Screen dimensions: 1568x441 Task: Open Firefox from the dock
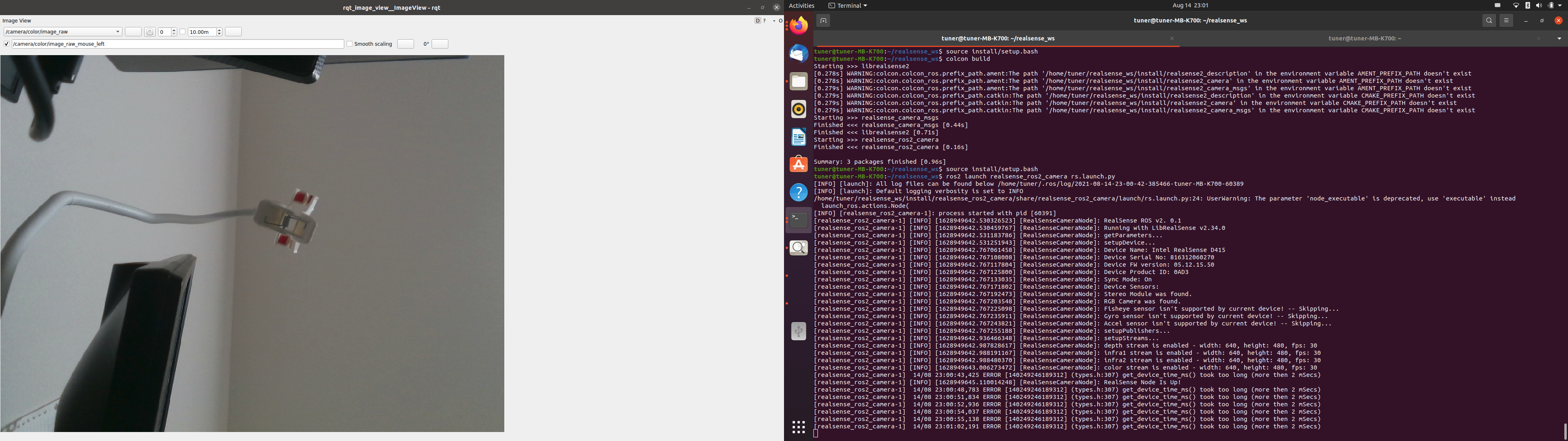tap(799, 26)
